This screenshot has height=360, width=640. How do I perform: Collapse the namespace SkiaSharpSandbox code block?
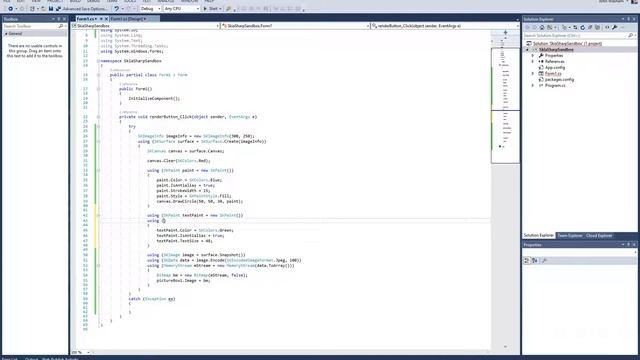(98, 61)
